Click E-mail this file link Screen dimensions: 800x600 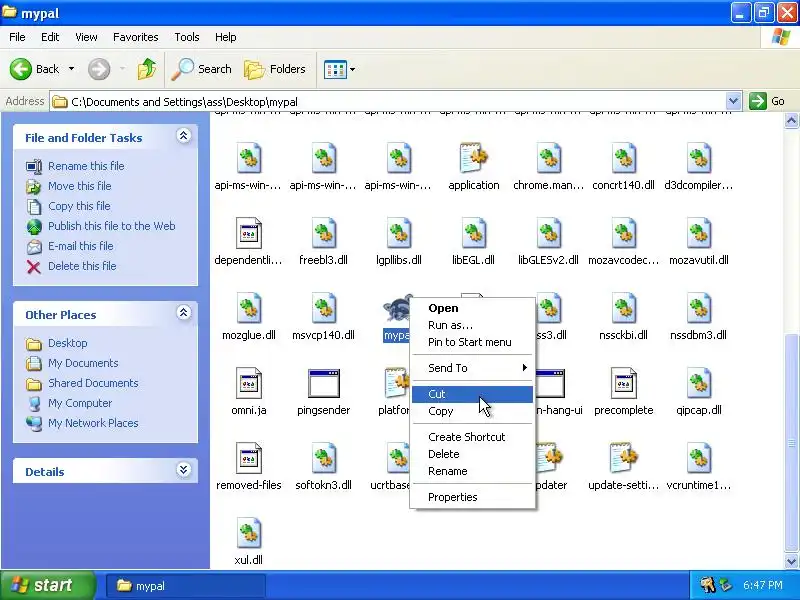tap(81, 246)
